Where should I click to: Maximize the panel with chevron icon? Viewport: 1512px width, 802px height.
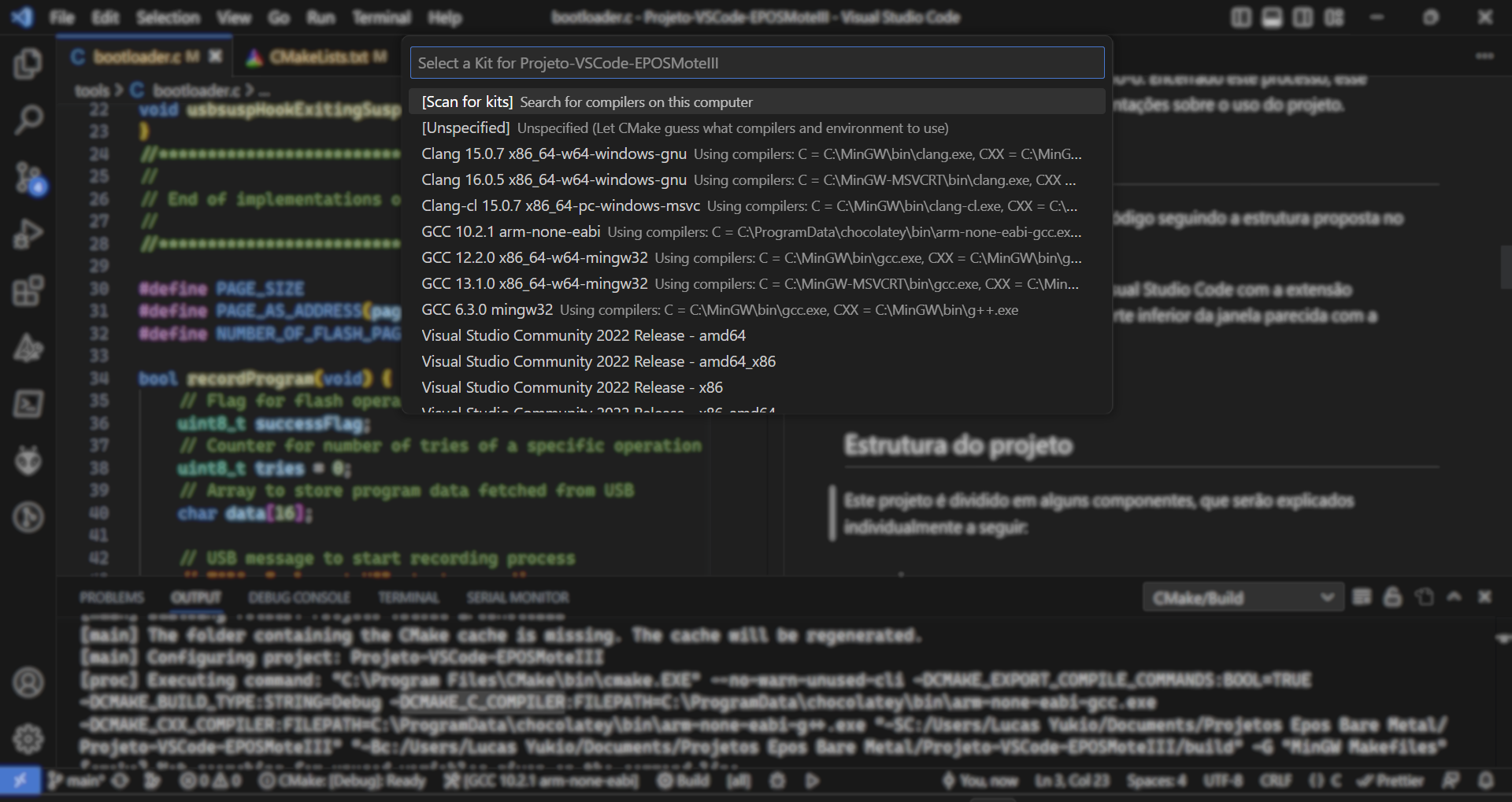(x=1454, y=597)
